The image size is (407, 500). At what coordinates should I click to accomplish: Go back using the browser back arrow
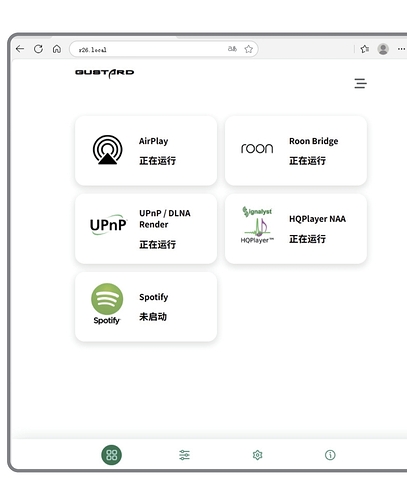(20, 49)
